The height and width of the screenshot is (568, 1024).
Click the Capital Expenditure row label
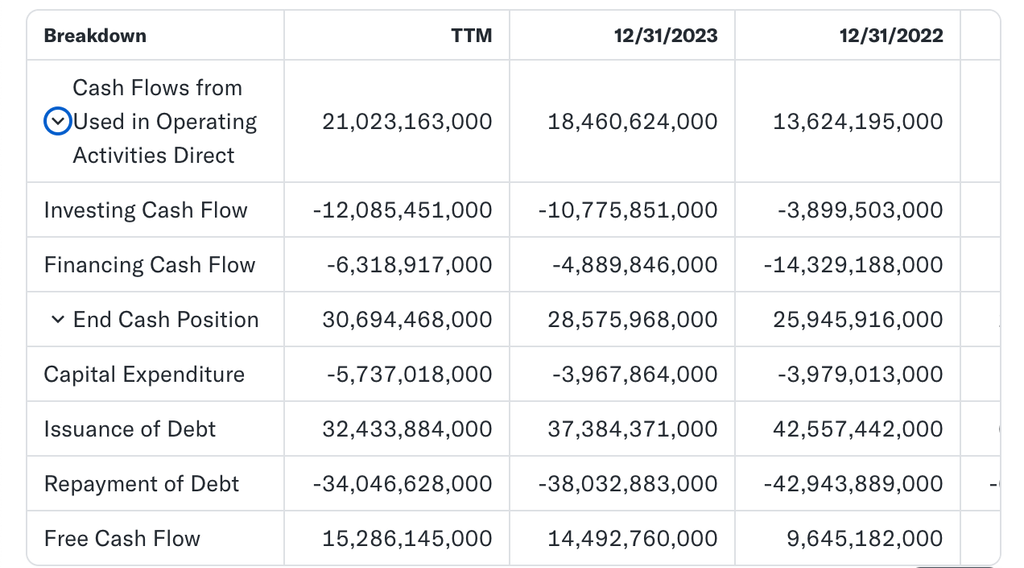click(144, 375)
